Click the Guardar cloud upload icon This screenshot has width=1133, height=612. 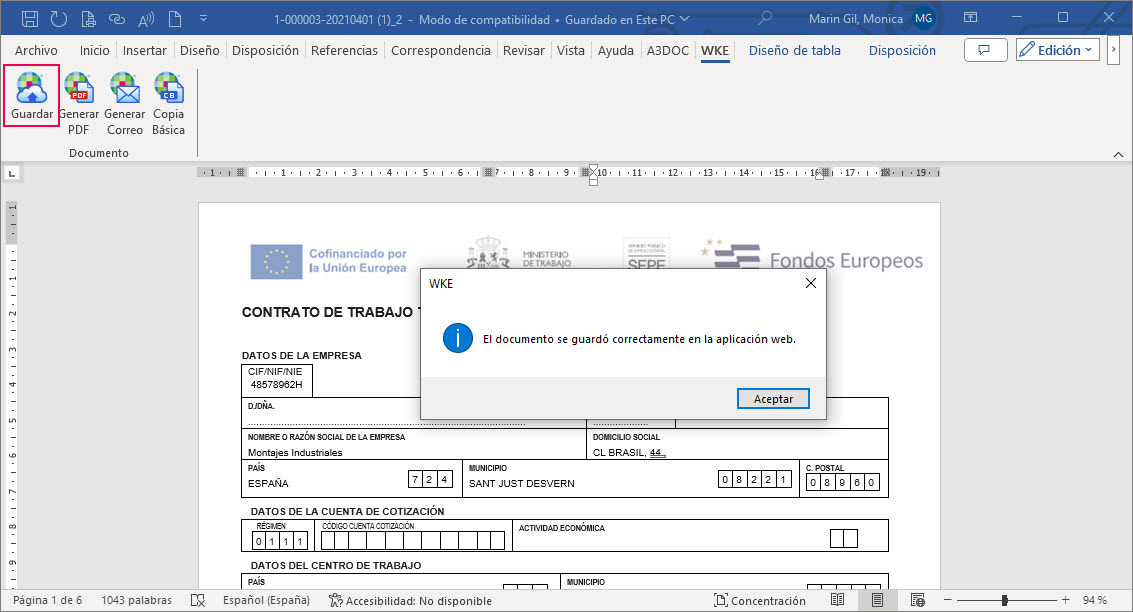click(x=32, y=88)
